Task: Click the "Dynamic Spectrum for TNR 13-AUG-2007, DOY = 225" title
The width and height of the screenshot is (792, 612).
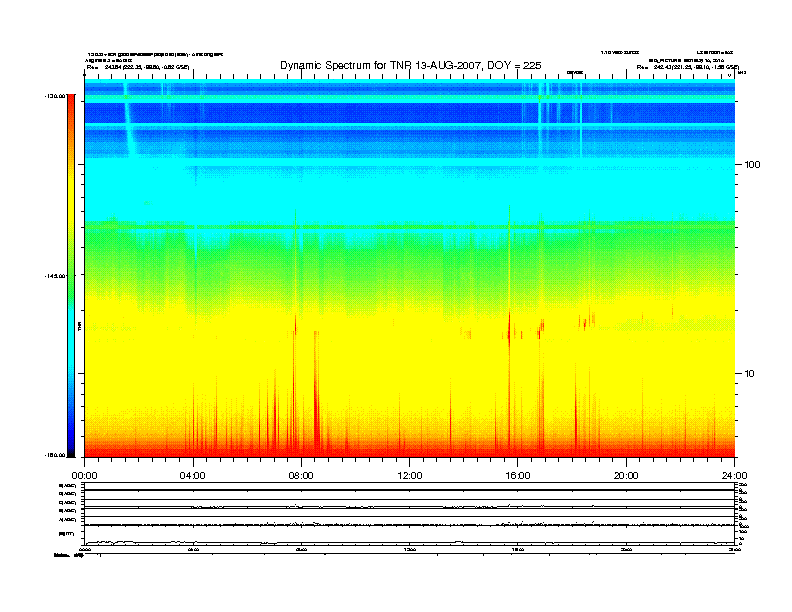Action: coord(411,65)
